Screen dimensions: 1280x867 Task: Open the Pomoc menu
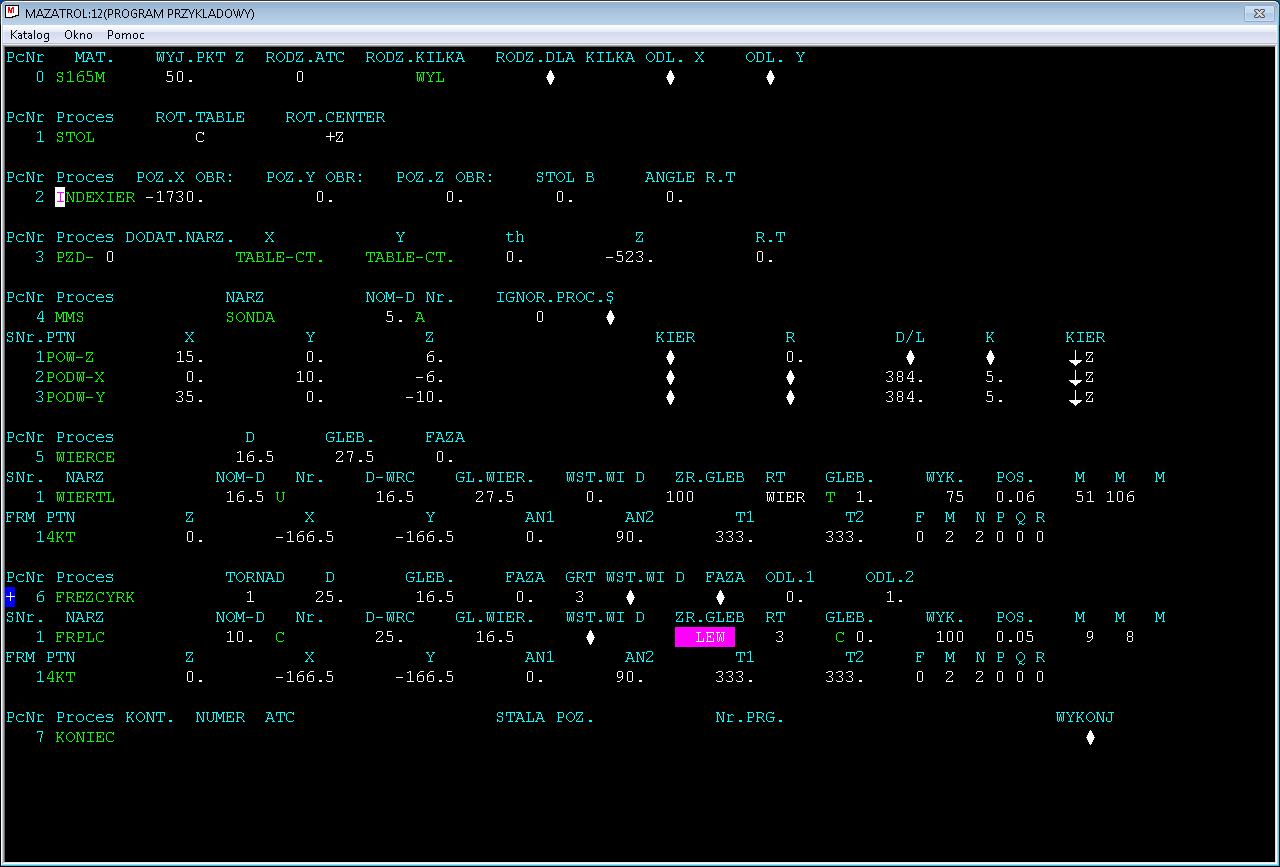pos(126,34)
